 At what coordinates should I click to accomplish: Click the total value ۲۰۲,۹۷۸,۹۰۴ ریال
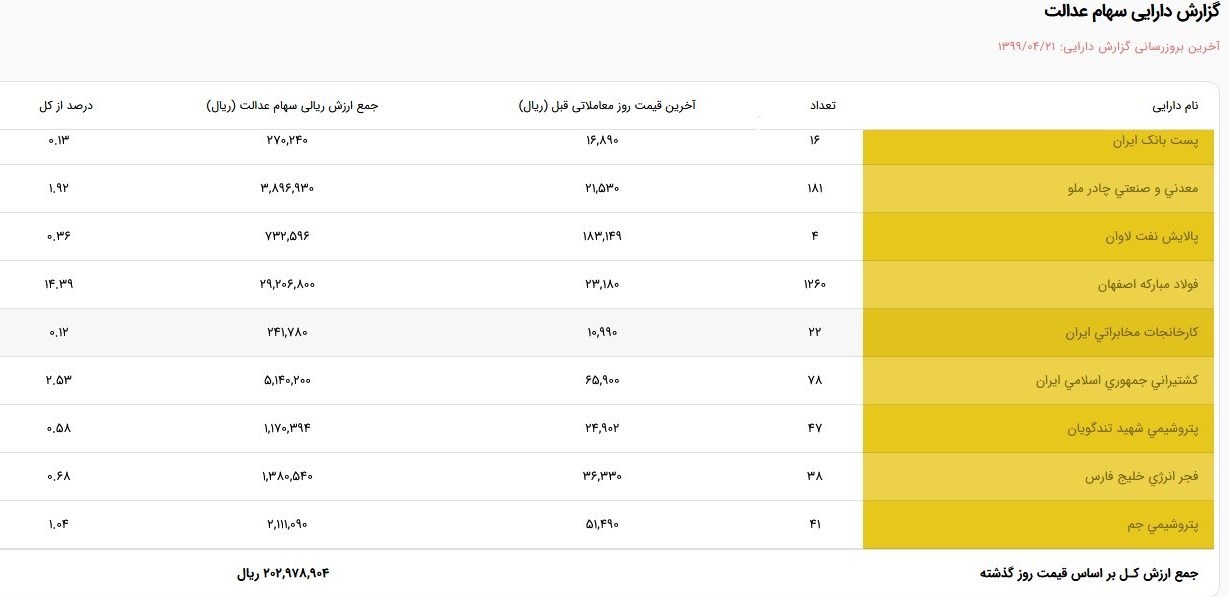coord(283,574)
